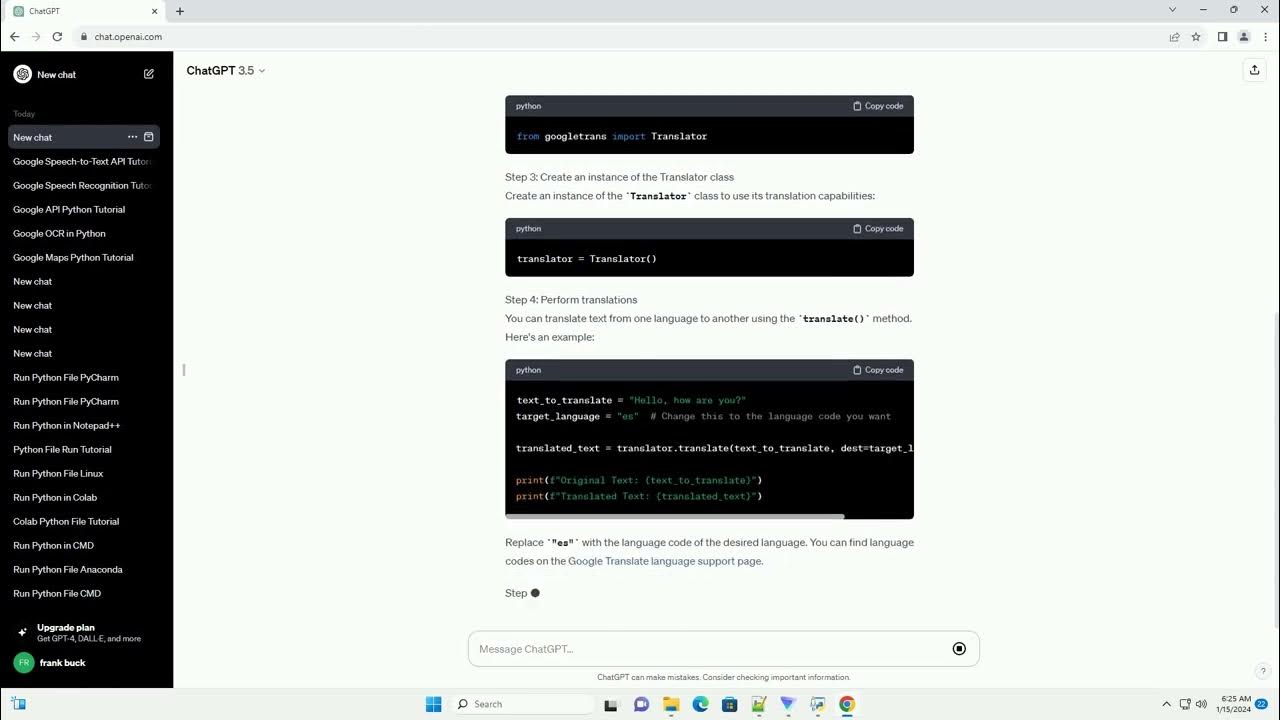Screen dimensions: 1280x720
Task: Reload the page
Action: 57,37
